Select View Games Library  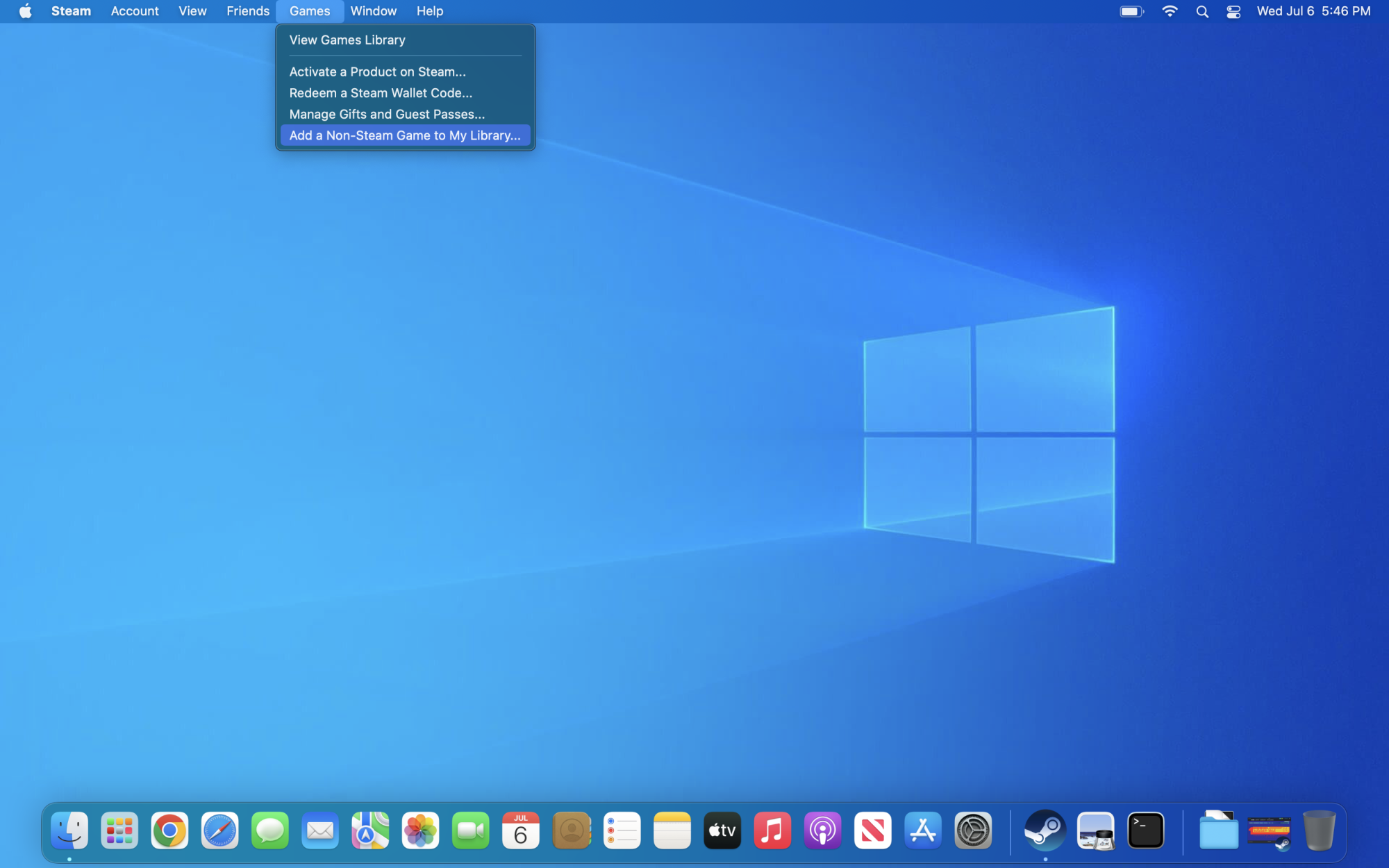(x=405, y=40)
